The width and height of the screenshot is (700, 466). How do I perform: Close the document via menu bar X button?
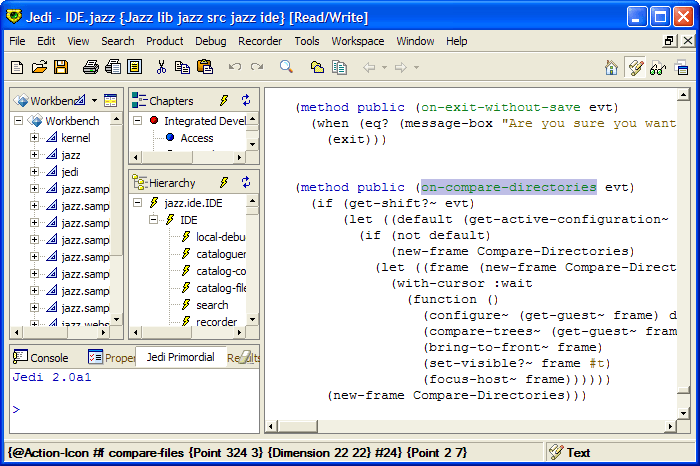tap(688, 41)
